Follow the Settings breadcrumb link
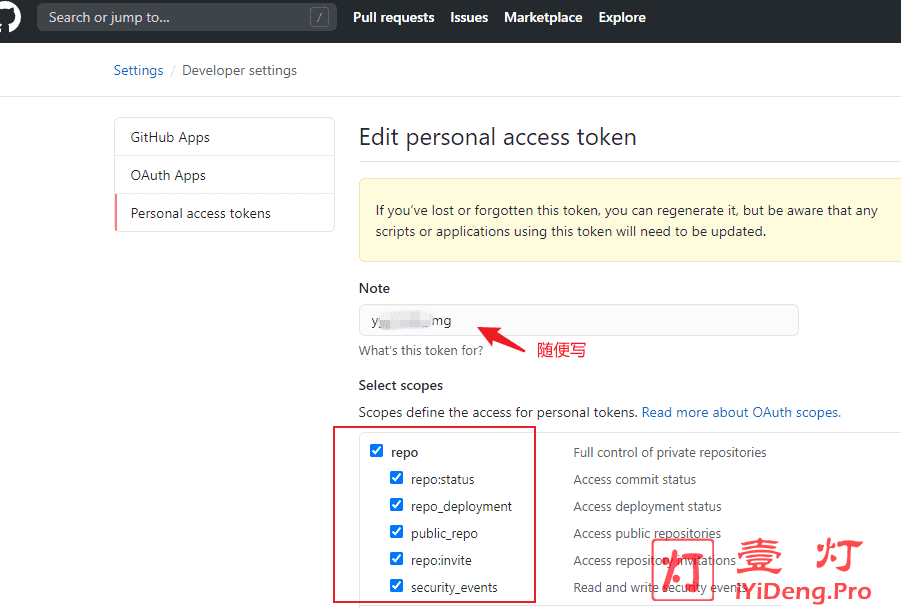Screen dimensions: 901x608 tap(138, 70)
